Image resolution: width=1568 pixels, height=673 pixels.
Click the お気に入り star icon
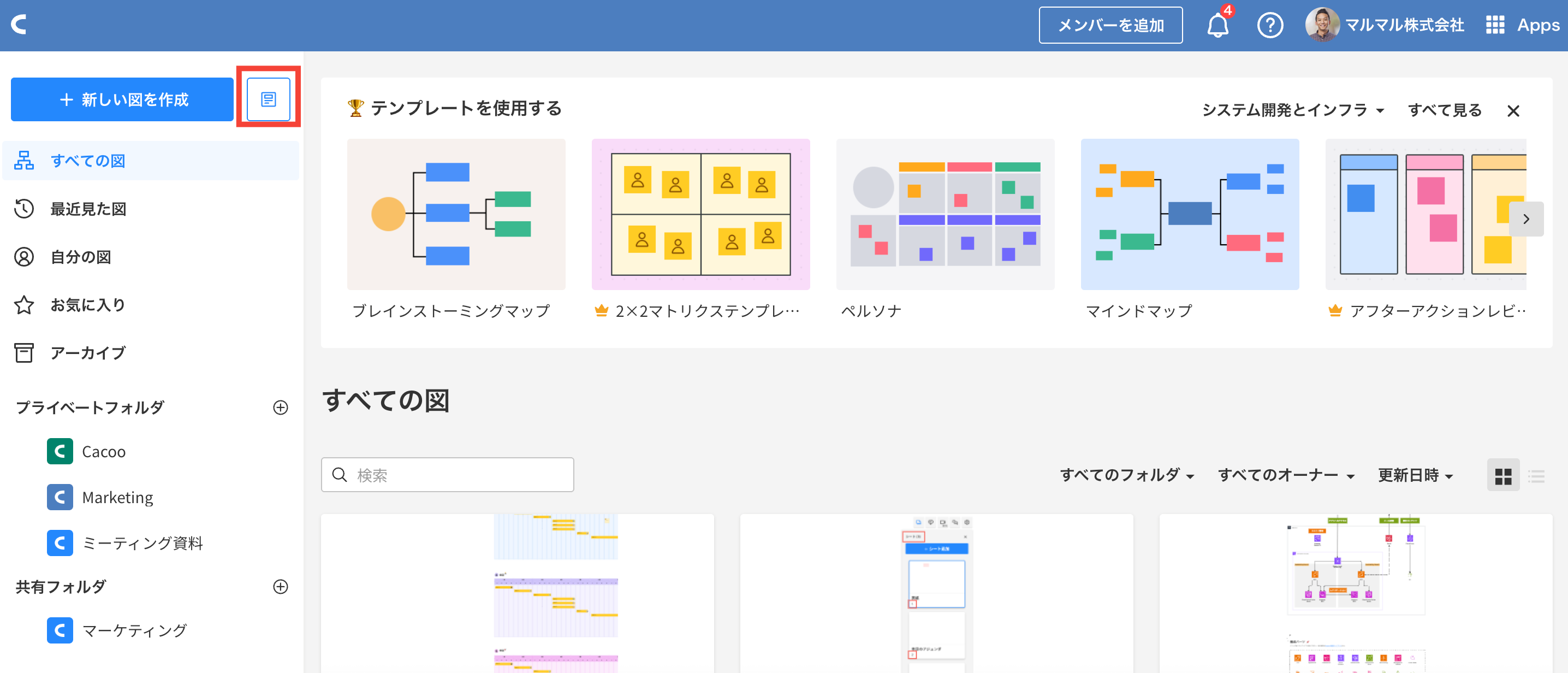(25, 304)
